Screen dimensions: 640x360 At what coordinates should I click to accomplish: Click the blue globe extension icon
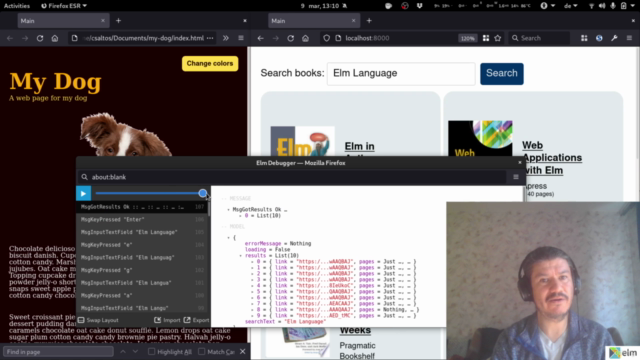(x=599, y=38)
